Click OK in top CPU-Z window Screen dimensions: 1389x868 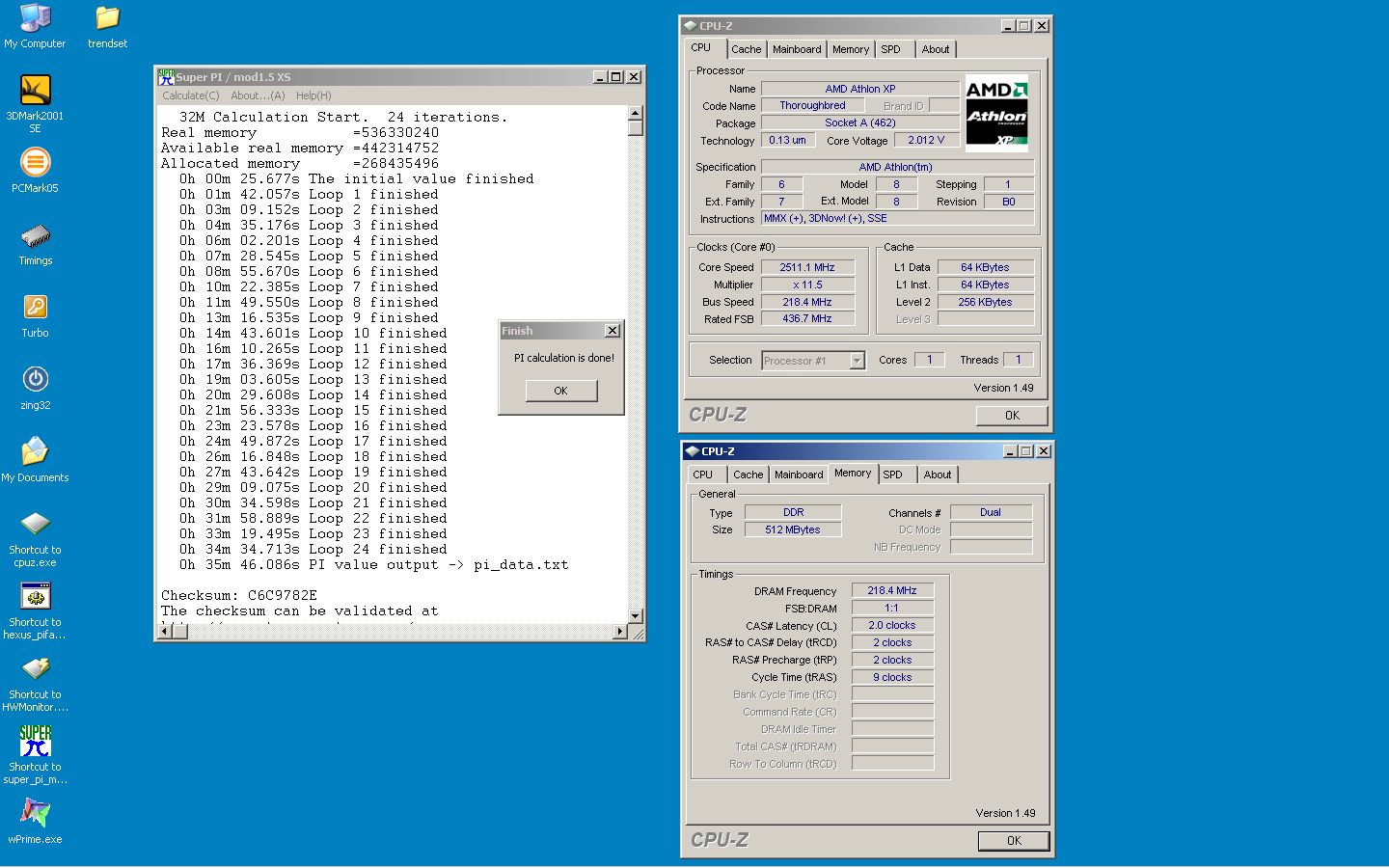[1012, 416]
